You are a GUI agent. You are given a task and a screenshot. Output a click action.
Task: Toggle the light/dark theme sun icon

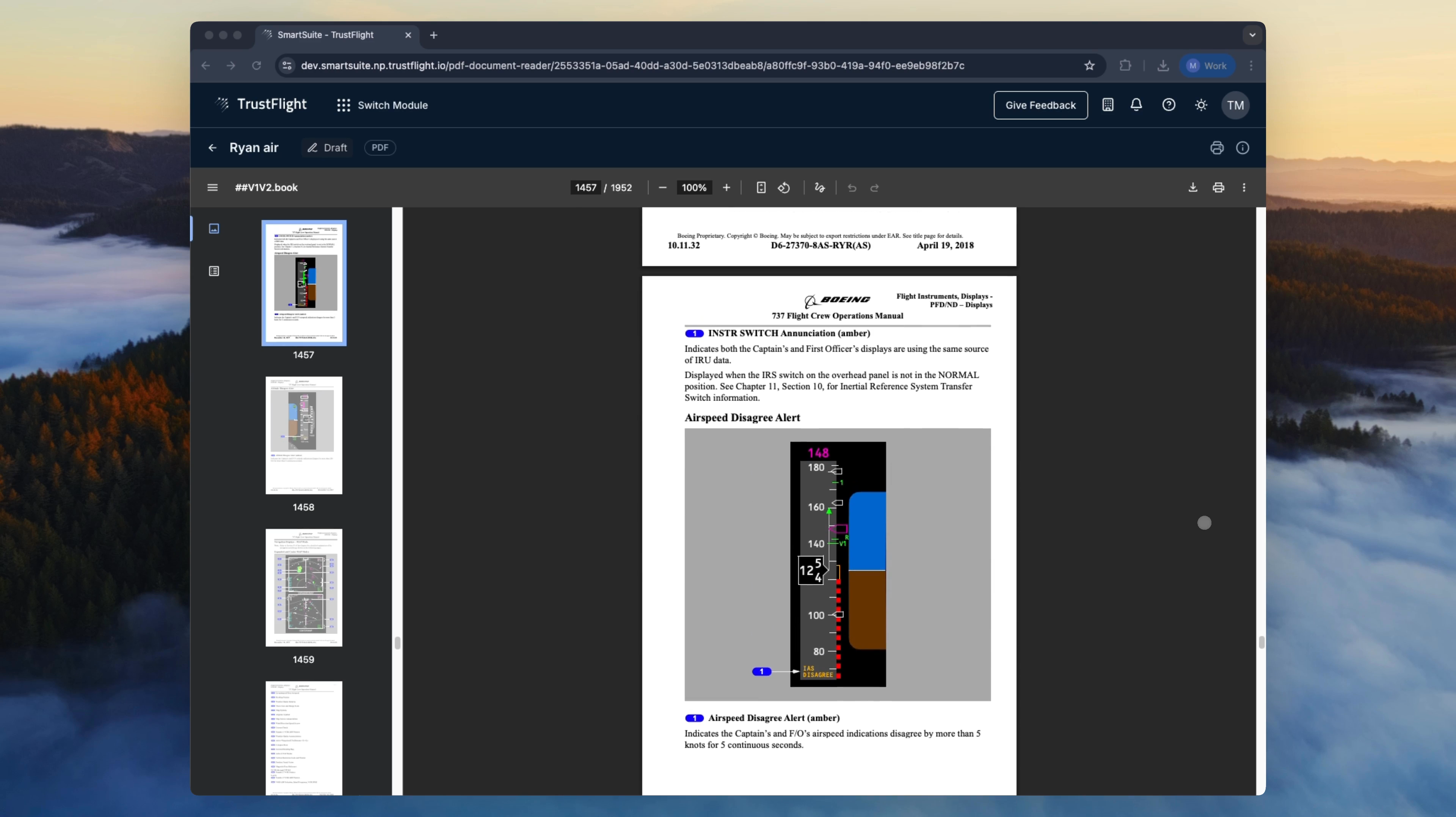(1201, 105)
